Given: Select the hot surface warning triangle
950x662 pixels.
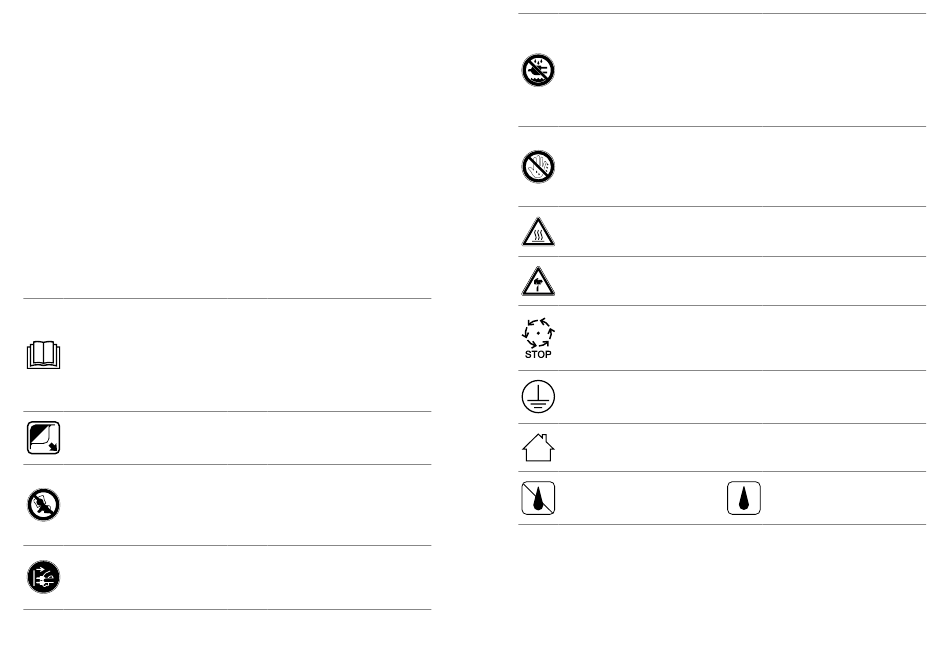Looking at the screenshot, I should (x=539, y=234).
